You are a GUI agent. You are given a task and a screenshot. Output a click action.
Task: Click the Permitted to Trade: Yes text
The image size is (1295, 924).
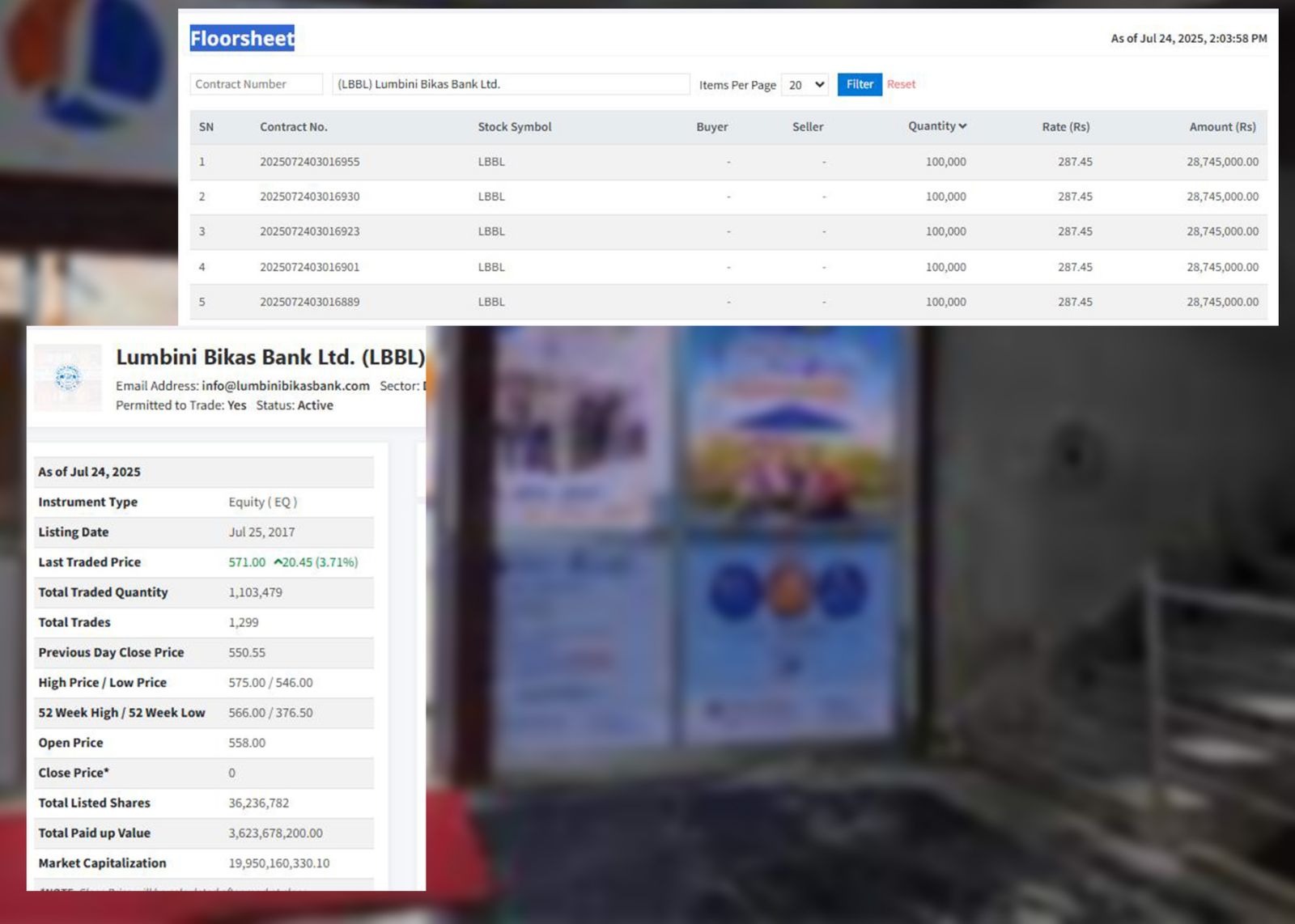[181, 405]
